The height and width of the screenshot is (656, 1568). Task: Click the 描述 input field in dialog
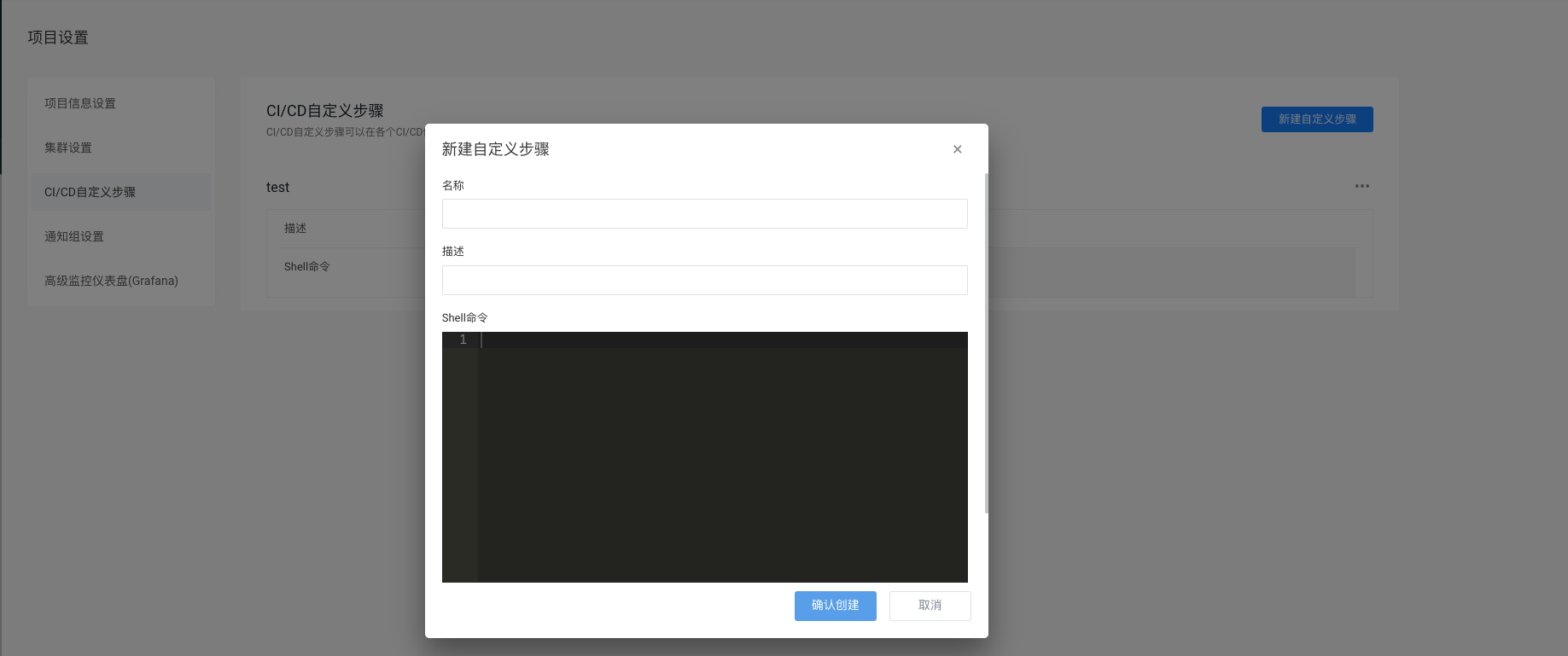click(x=704, y=280)
